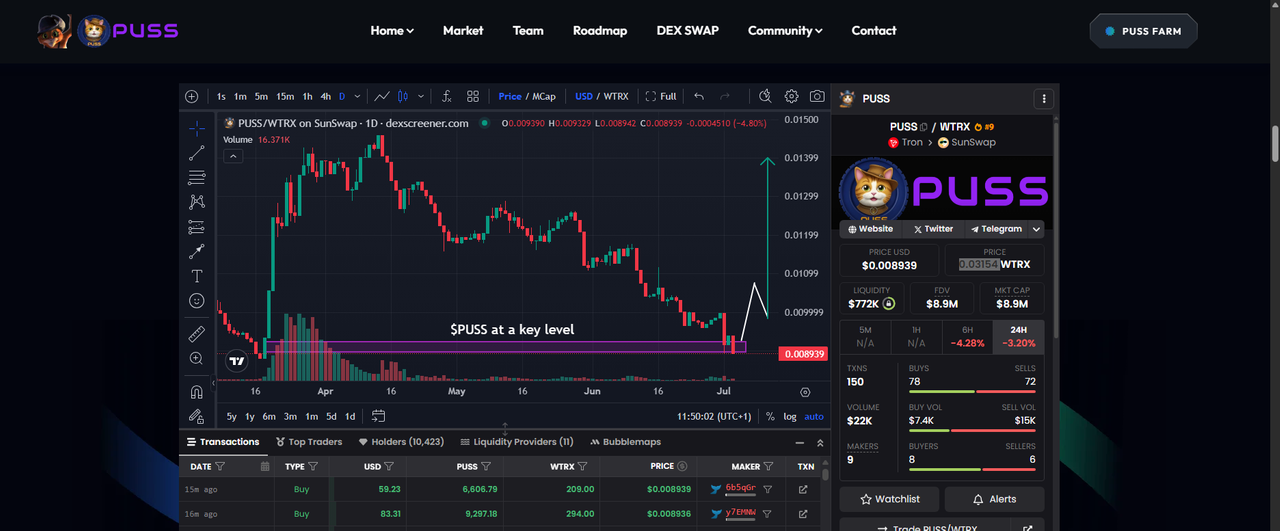
Task: Click the redo arrow in chart toolbar
Action: (725, 96)
